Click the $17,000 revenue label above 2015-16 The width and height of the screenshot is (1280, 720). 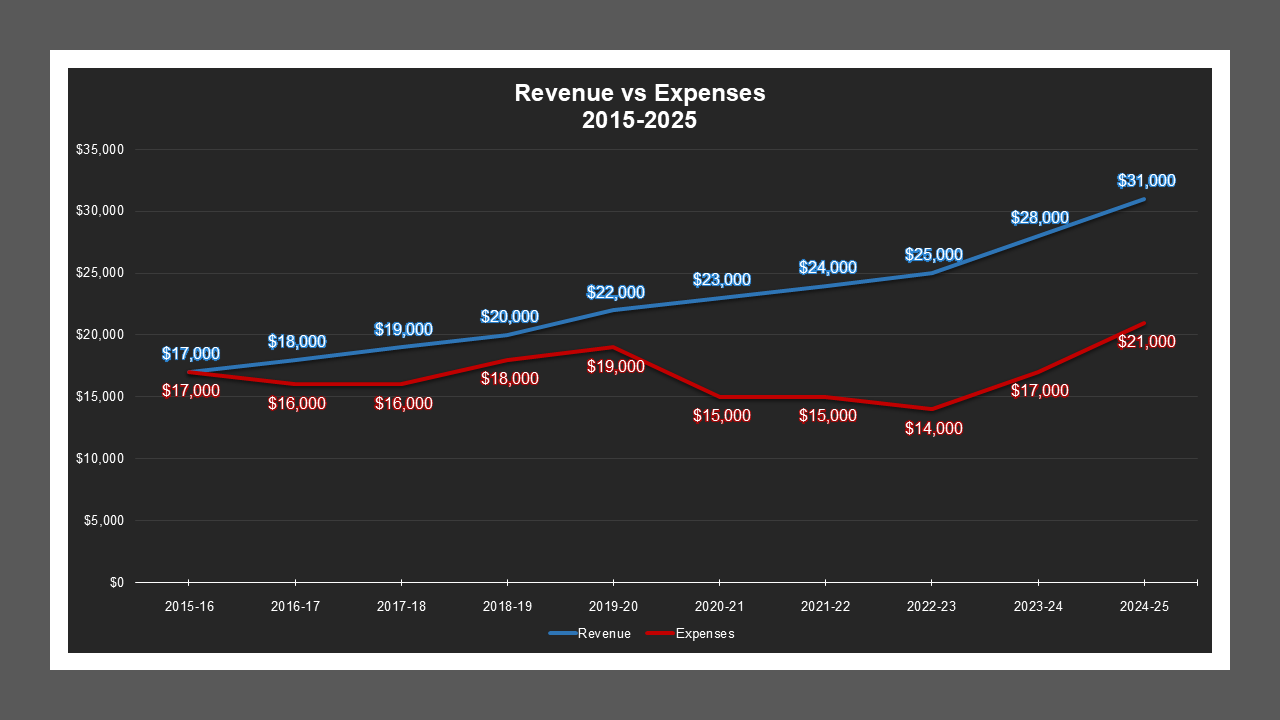tap(190, 352)
